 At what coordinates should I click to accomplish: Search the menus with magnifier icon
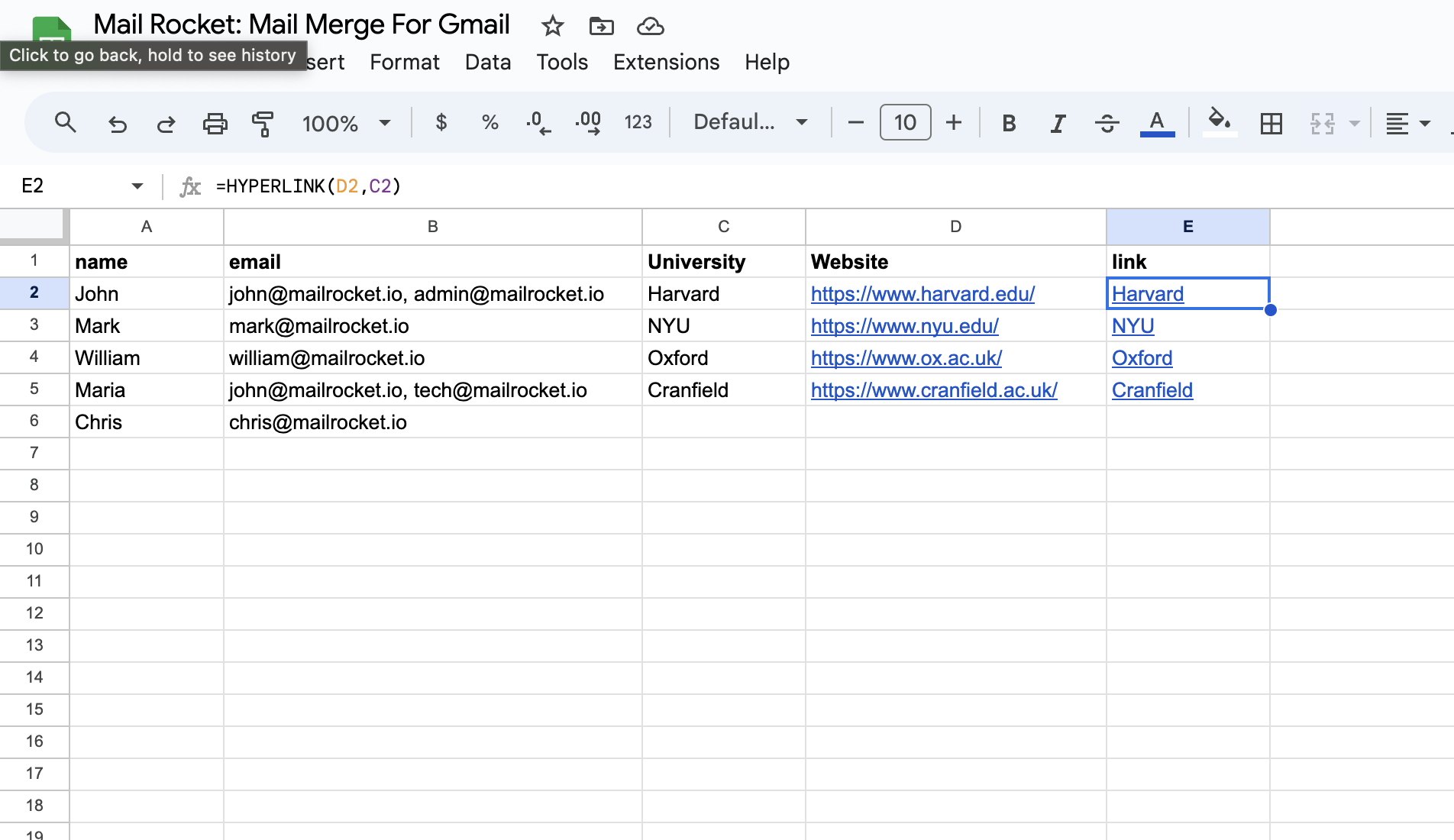click(x=66, y=123)
